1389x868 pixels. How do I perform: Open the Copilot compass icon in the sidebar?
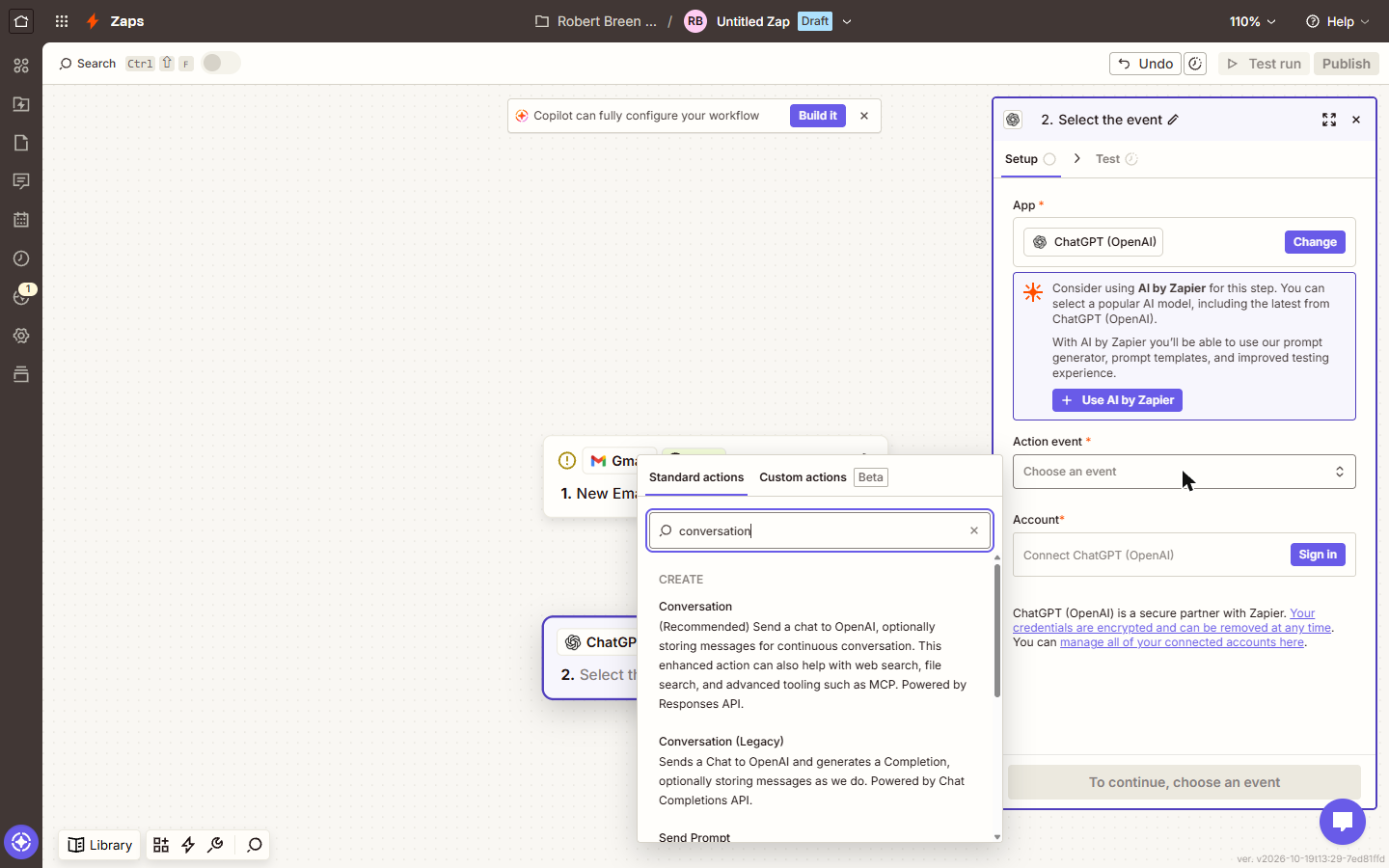tap(21, 841)
